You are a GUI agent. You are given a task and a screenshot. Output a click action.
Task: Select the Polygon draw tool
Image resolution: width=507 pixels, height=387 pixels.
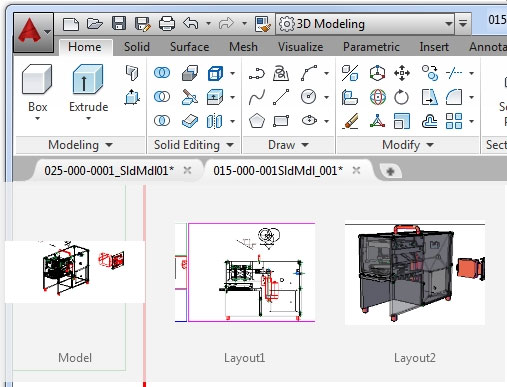click(x=257, y=121)
